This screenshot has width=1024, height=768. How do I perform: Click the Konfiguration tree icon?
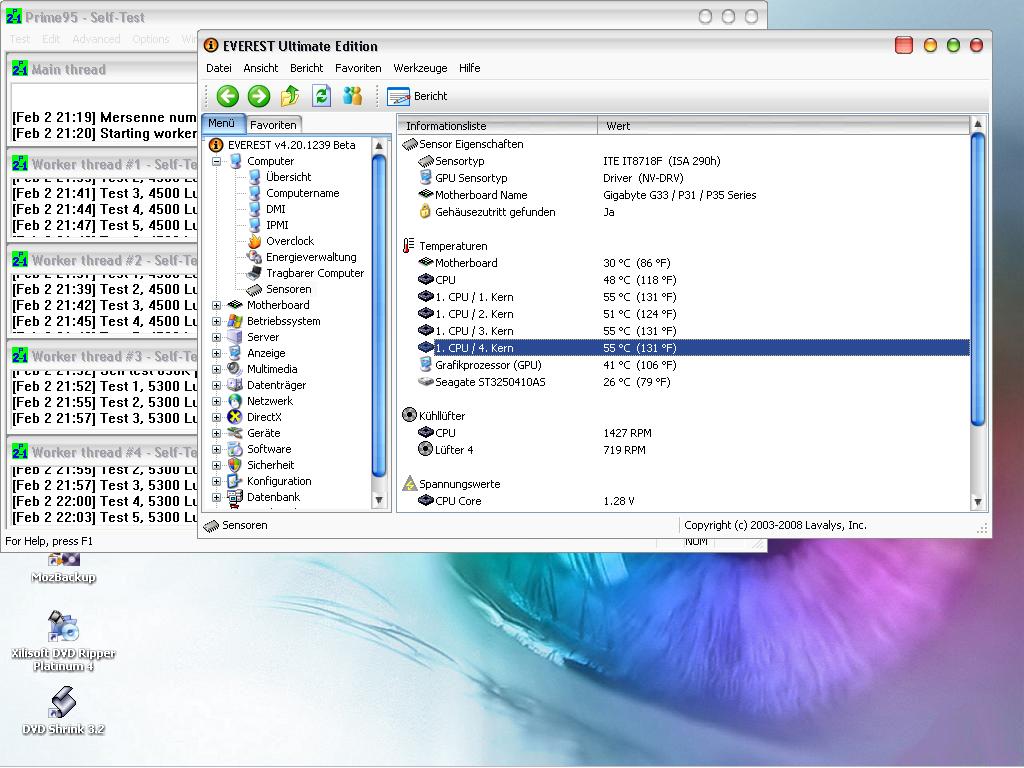(x=235, y=481)
